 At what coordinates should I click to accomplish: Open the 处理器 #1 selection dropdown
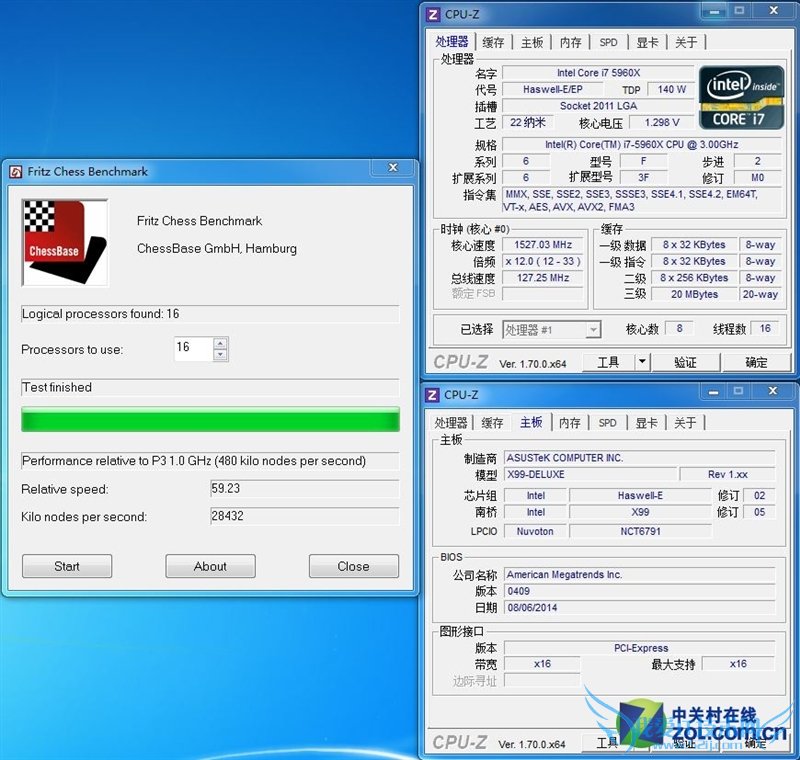pyautogui.click(x=592, y=329)
